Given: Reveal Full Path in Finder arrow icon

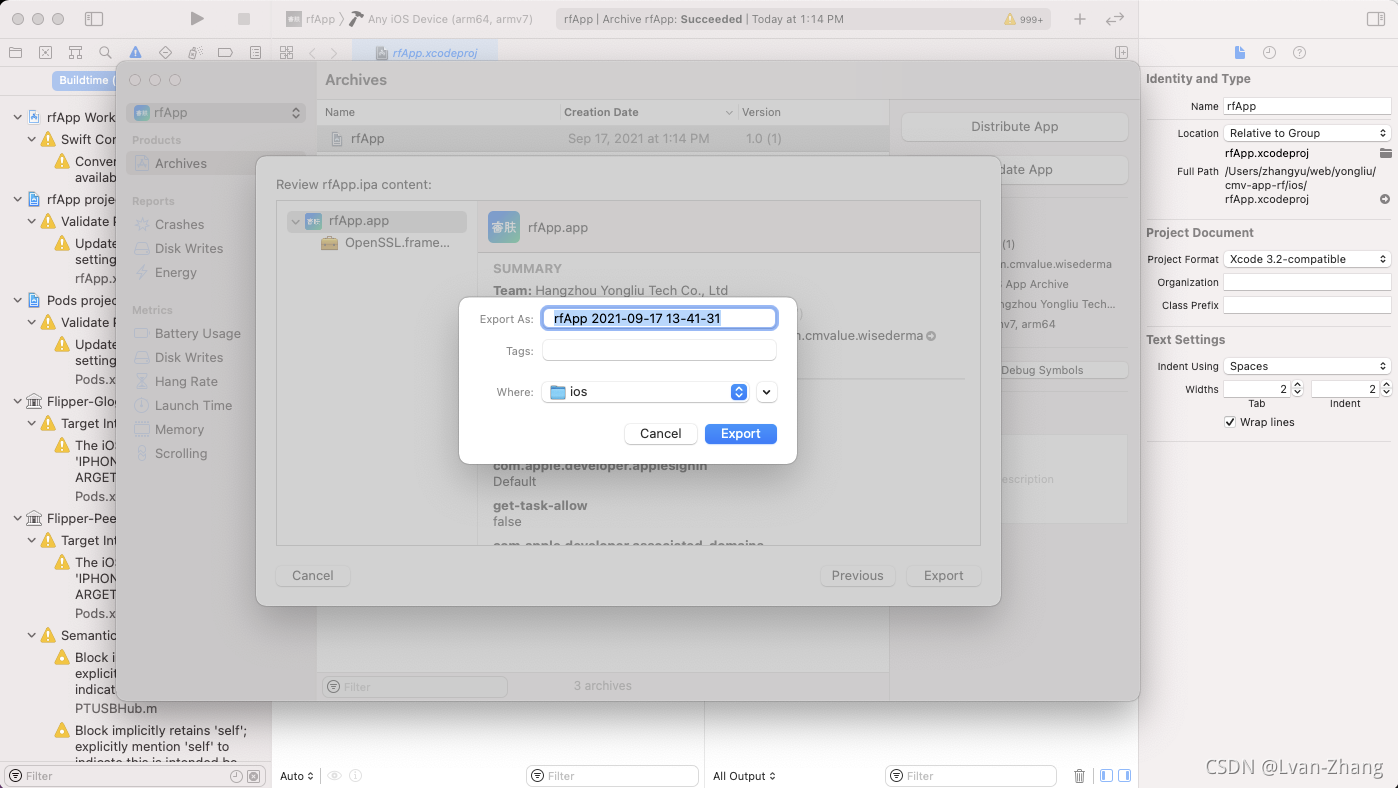Looking at the screenshot, I should [x=1385, y=199].
